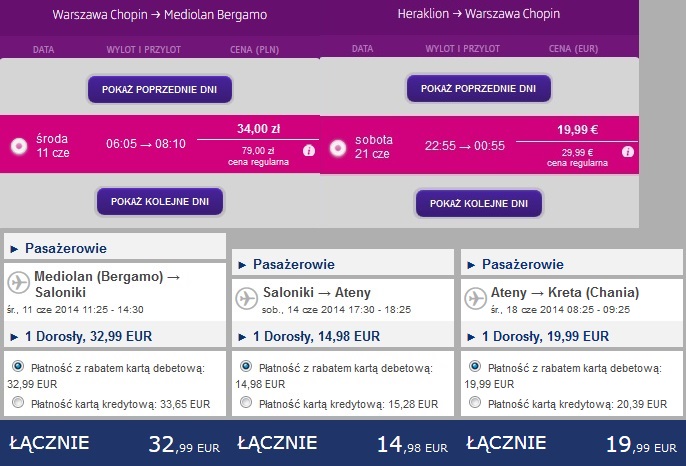Choose debit card payment 32,99 EUR

pyautogui.click(x=18, y=365)
